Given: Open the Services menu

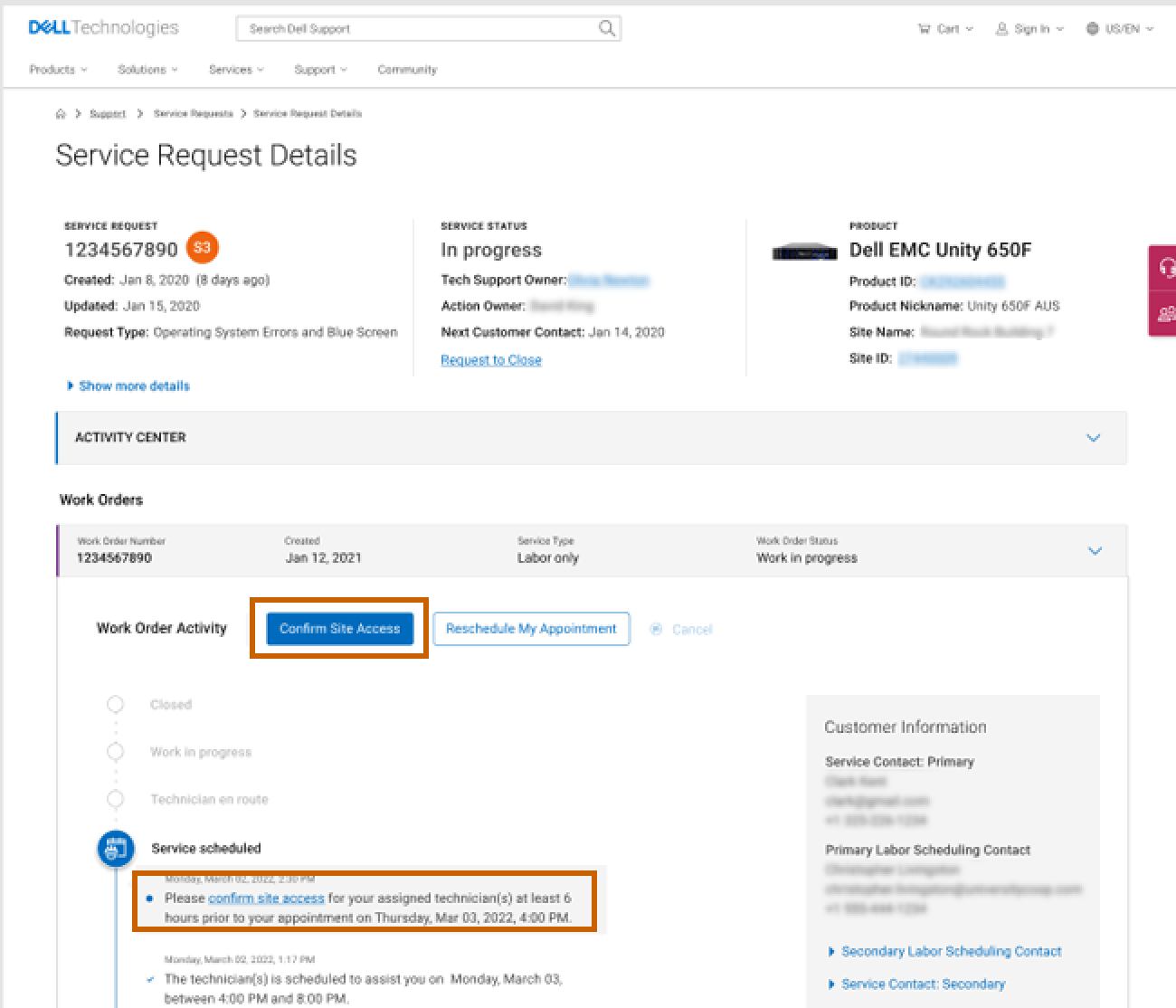Looking at the screenshot, I should (236, 70).
